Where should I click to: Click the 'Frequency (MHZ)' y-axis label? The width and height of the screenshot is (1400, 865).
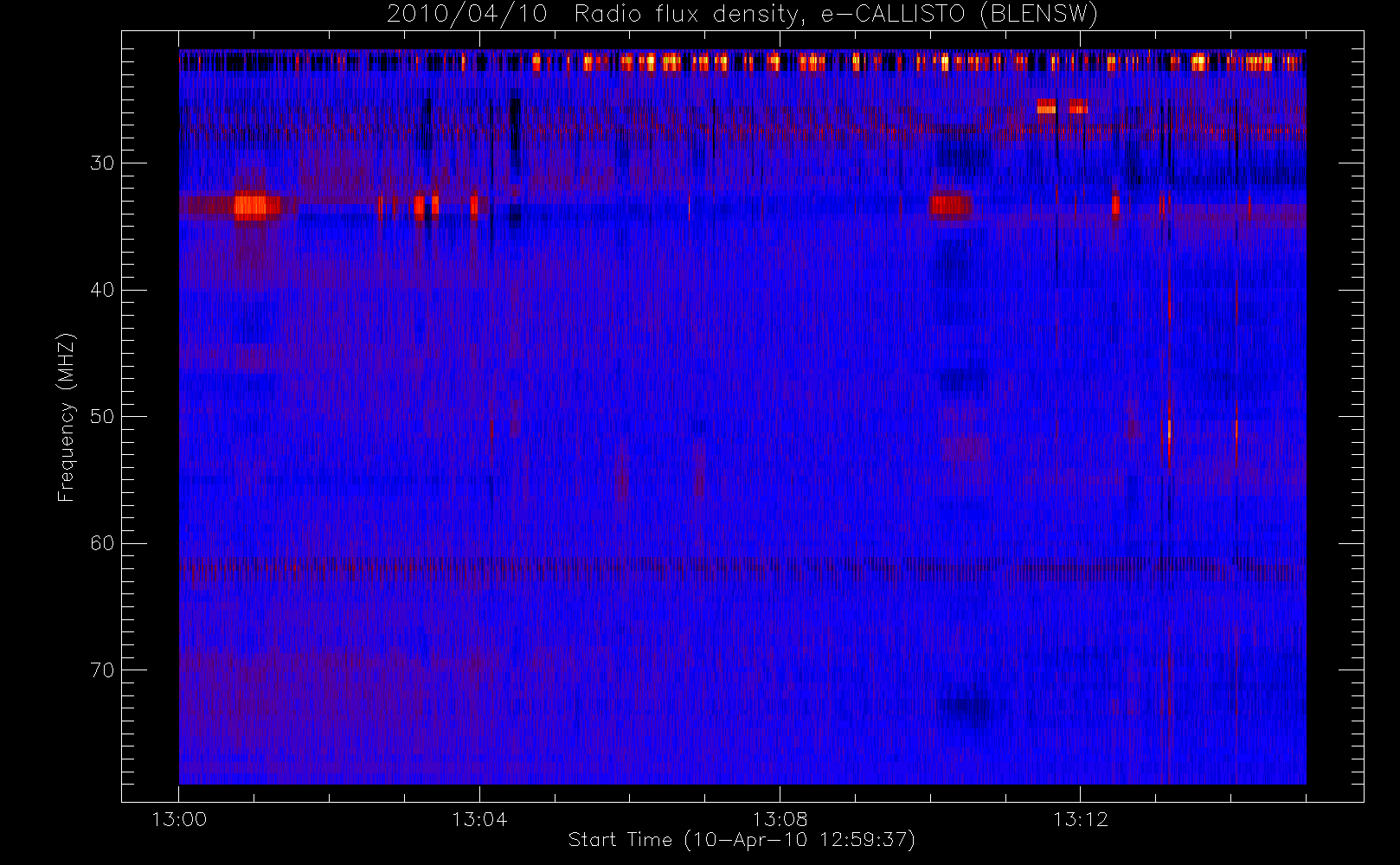pos(67,417)
